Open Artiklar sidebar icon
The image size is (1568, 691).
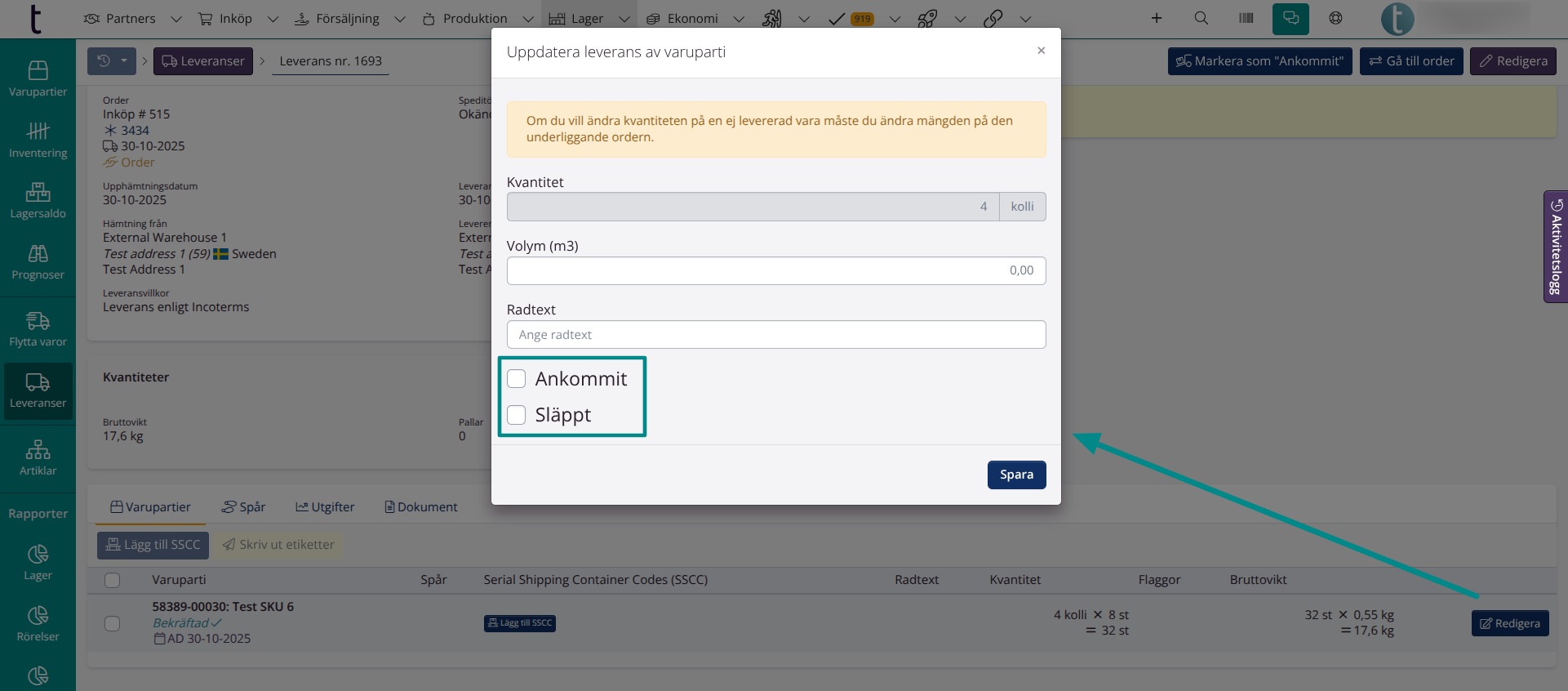[38, 458]
